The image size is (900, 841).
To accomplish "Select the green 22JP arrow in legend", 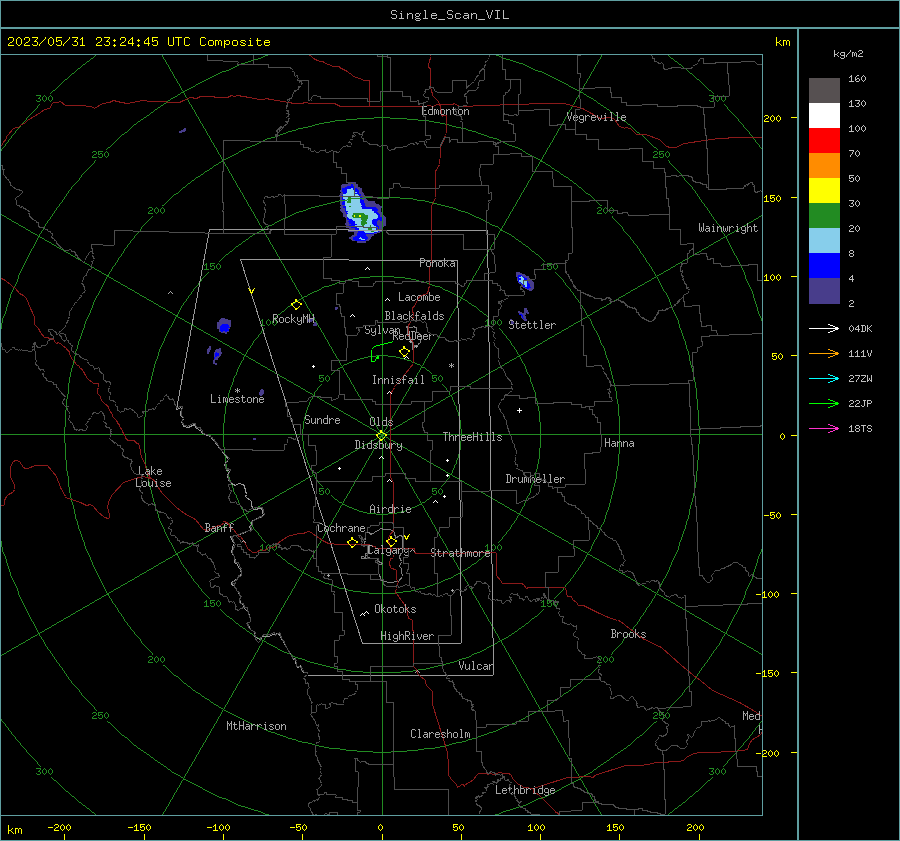I will click(824, 404).
